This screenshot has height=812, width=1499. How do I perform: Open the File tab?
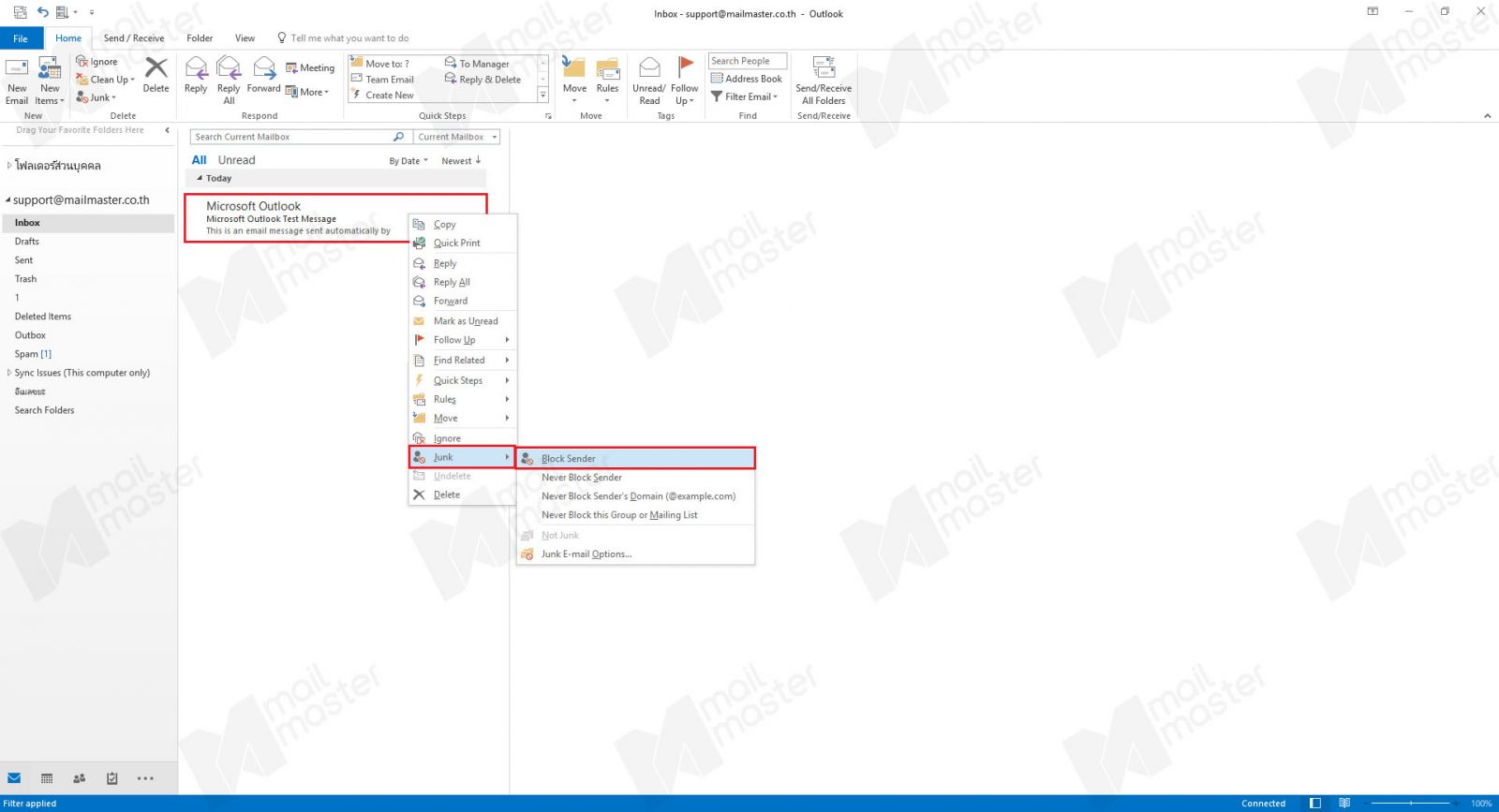pyautogui.click(x=21, y=38)
